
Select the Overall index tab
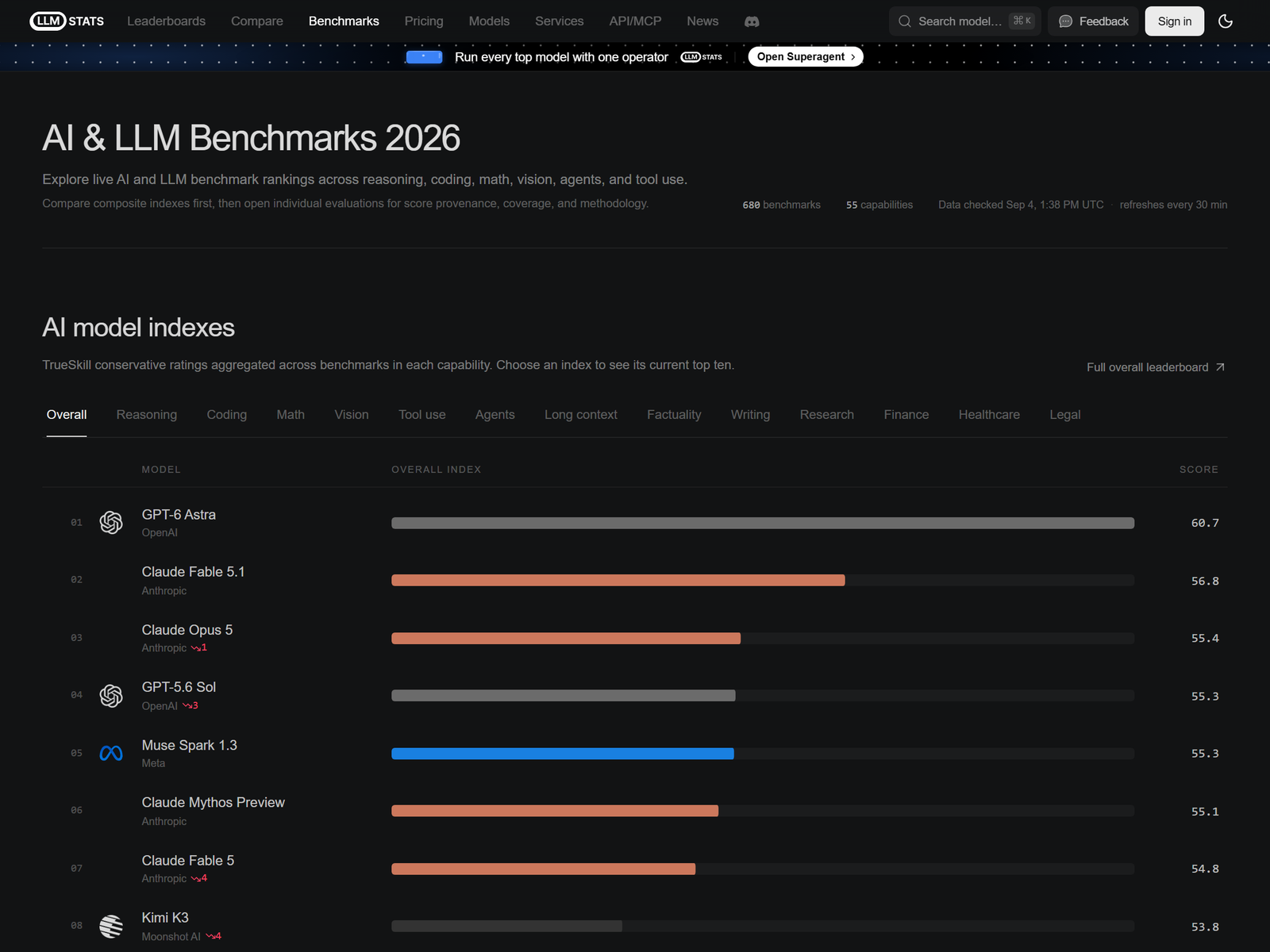click(67, 415)
